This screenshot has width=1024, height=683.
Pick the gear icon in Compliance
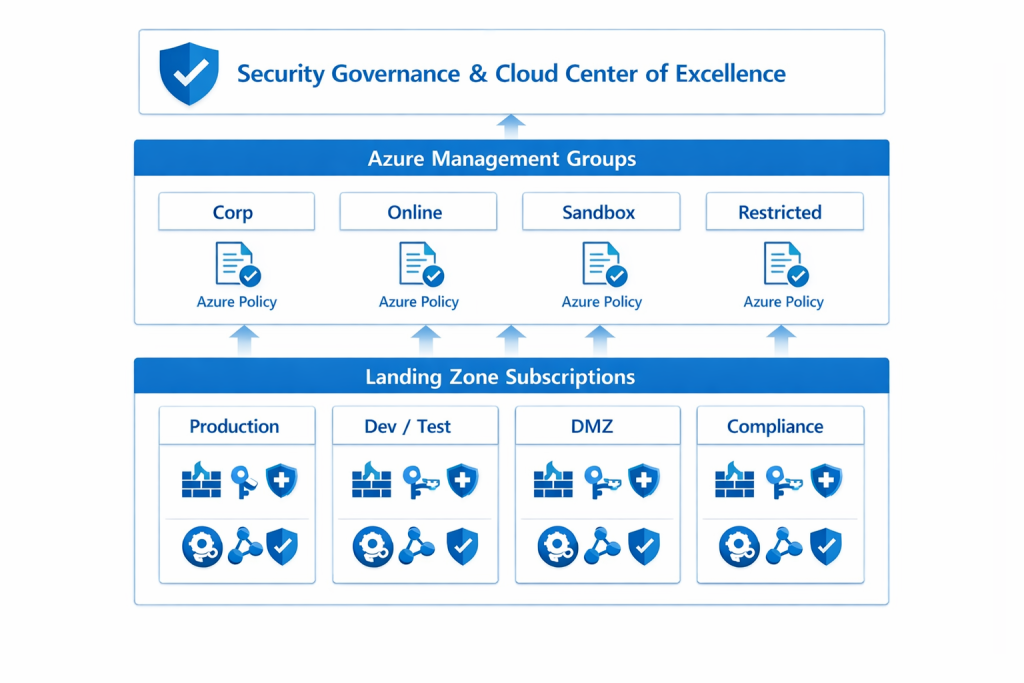(739, 547)
